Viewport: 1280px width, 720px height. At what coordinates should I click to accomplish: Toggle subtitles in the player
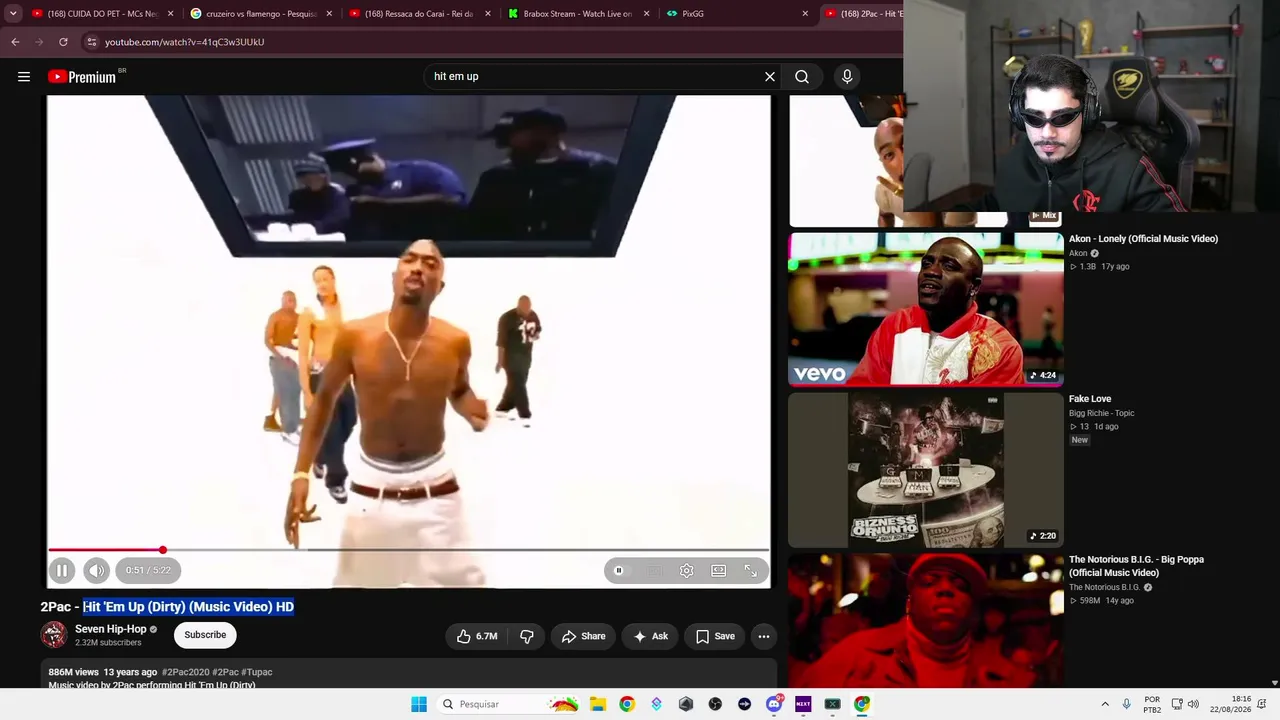(655, 570)
